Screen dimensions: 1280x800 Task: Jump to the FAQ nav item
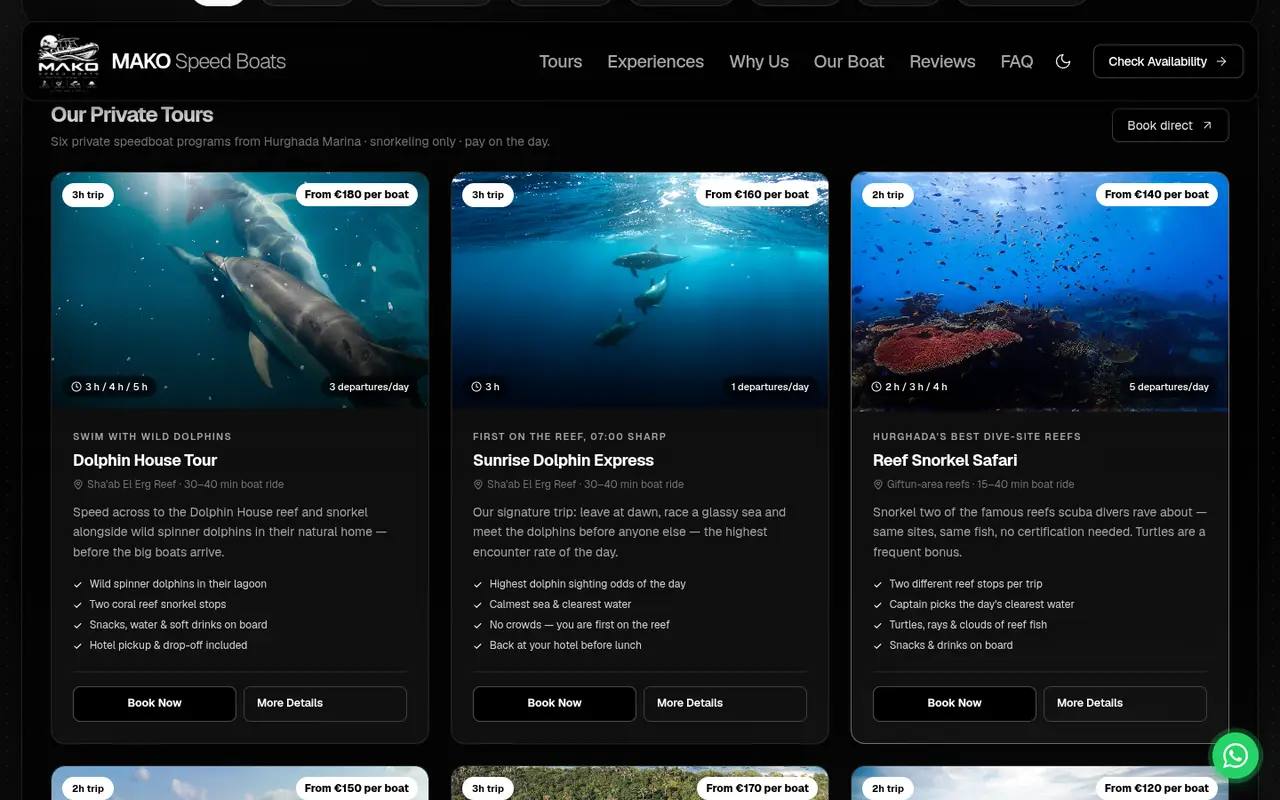coord(1017,61)
